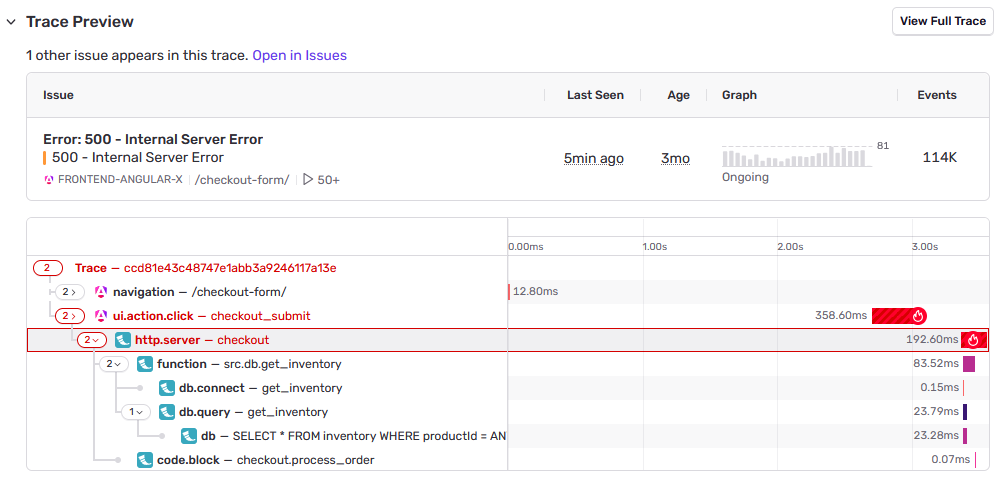Click the Angular icon beside FRONTEND-ANGULAR-X
The width and height of the screenshot is (1000, 481).
(x=48, y=180)
